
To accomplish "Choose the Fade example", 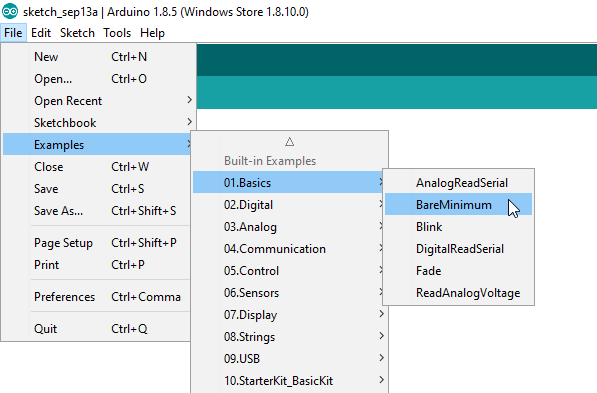I will click(x=458, y=271).
